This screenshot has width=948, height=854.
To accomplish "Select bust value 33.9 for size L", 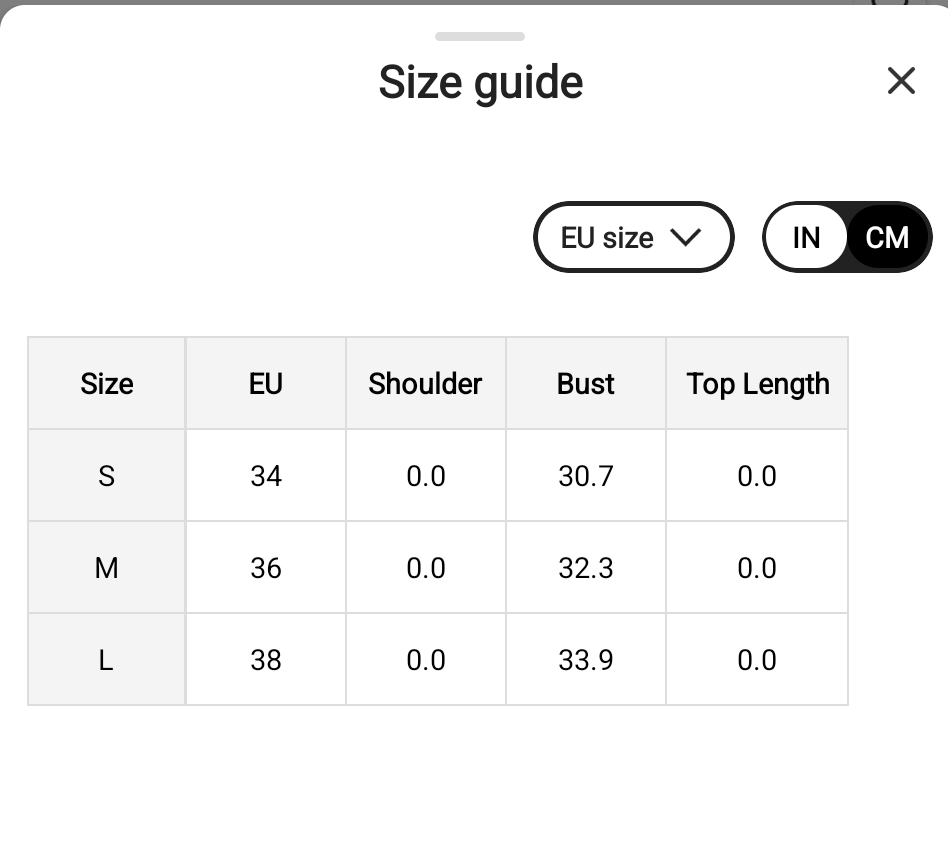I will 586,658.
